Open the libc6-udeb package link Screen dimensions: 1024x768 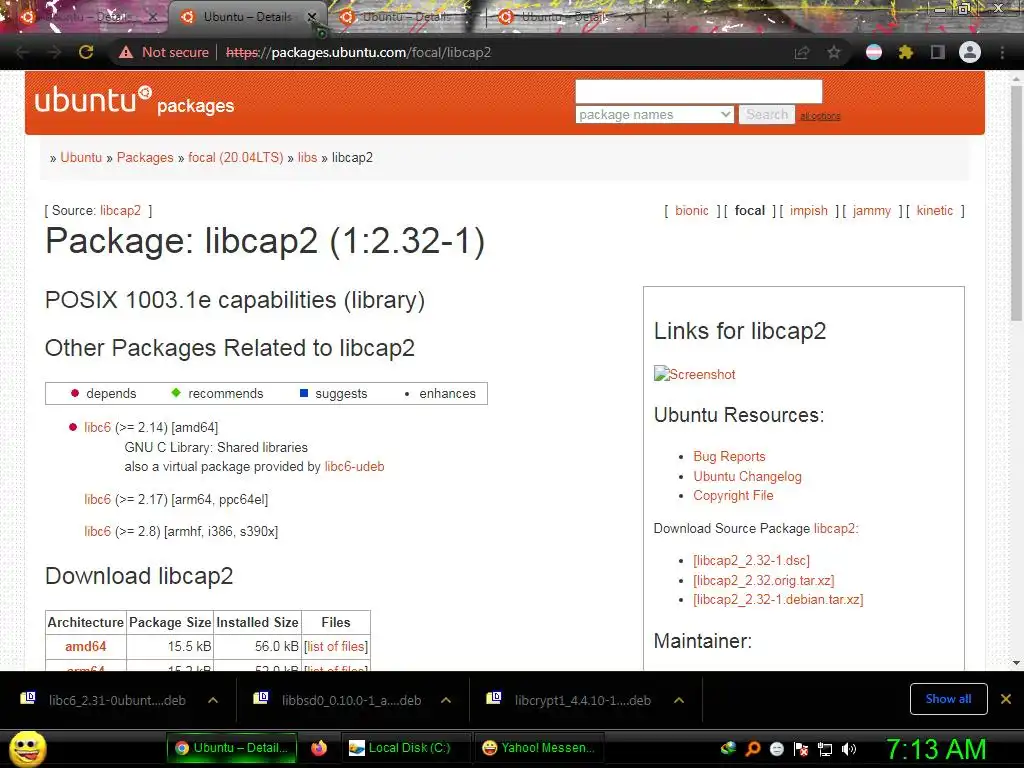(x=354, y=466)
